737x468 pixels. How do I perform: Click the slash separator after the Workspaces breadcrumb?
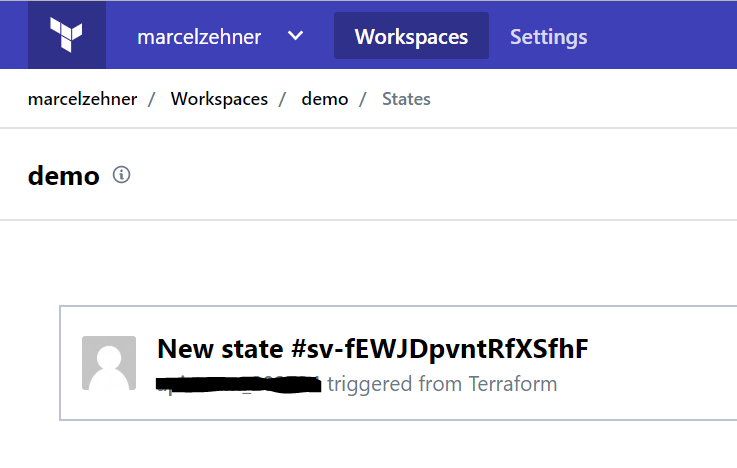(283, 99)
